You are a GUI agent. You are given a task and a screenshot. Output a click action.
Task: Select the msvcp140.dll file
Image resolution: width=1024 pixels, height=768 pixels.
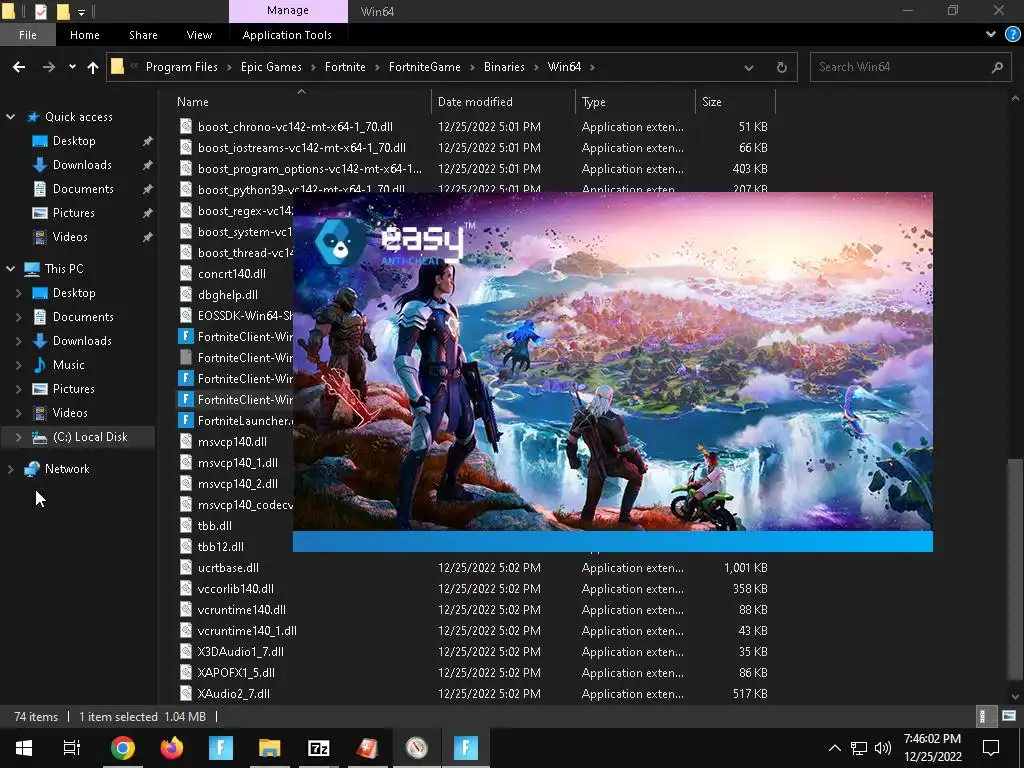click(232, 441)
